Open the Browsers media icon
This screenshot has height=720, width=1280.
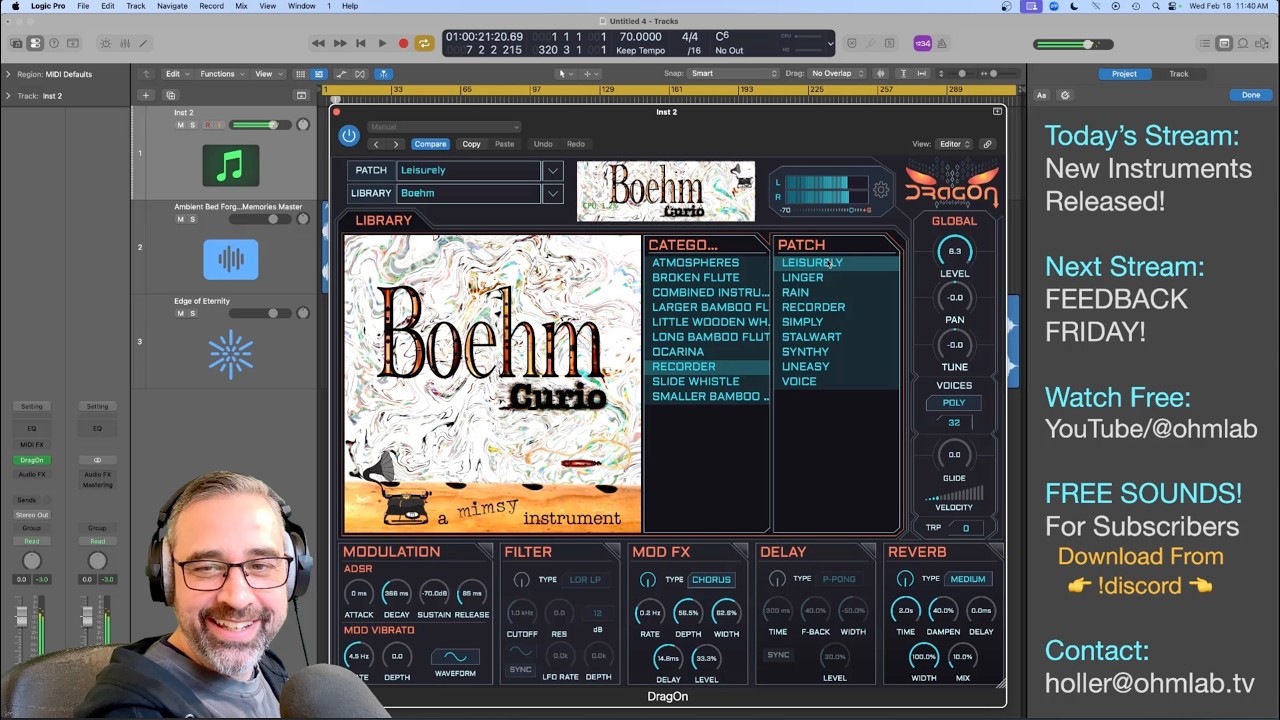(1262, 43)
